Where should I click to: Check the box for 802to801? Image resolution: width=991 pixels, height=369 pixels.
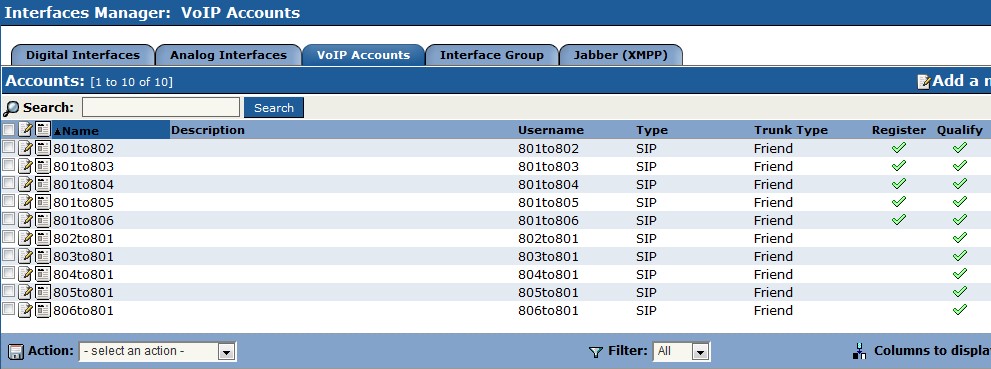9,237
